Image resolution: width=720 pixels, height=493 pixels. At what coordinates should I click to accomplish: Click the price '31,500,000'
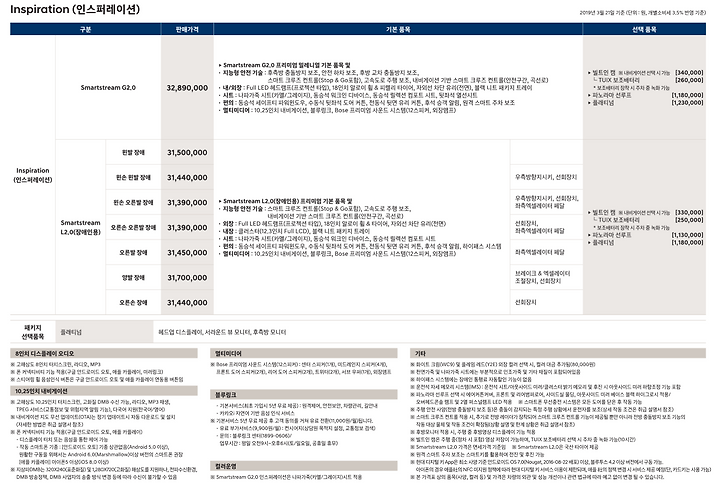click(187, 152)
